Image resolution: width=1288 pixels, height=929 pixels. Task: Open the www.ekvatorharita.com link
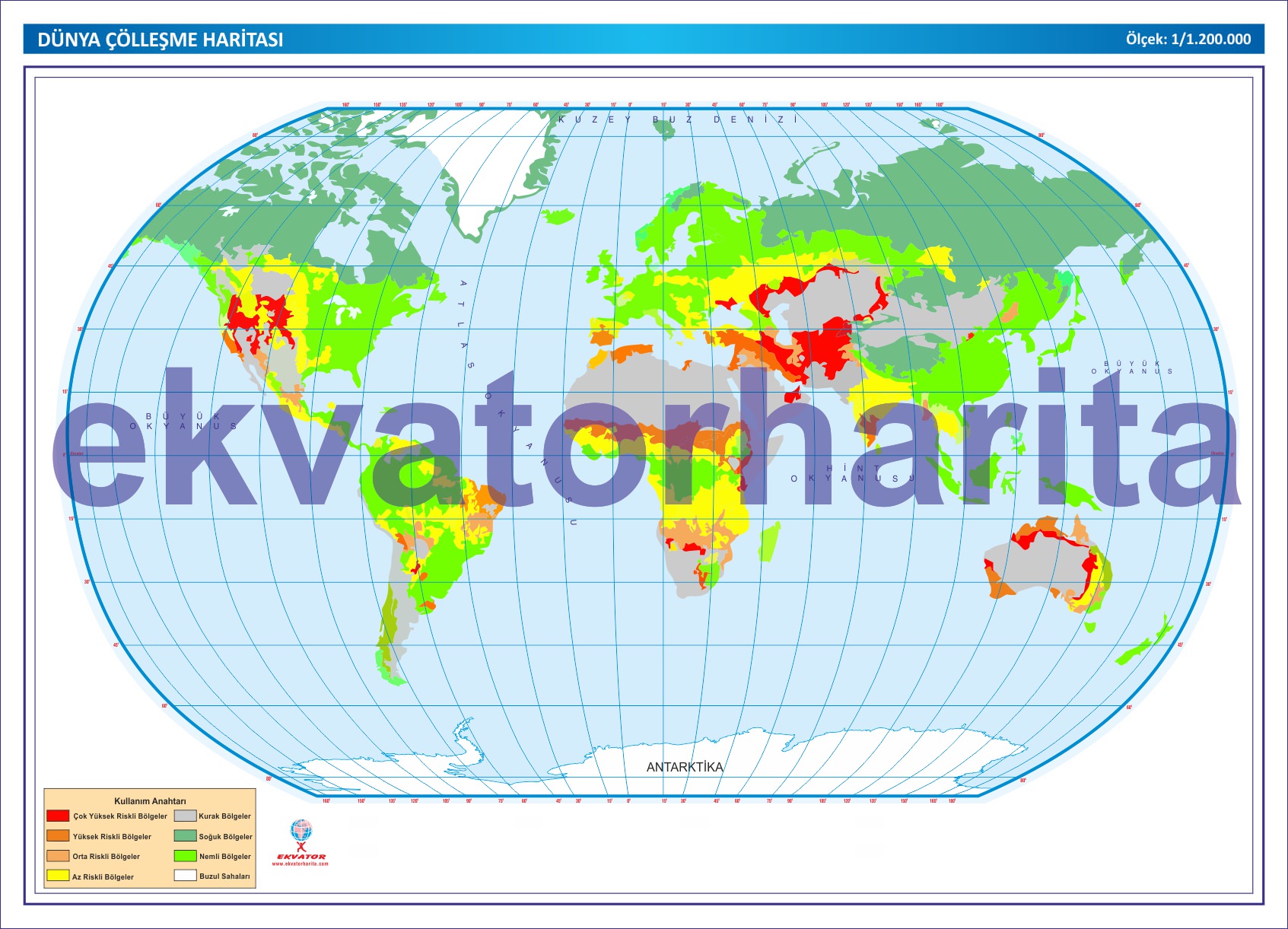tap(301, 864)
